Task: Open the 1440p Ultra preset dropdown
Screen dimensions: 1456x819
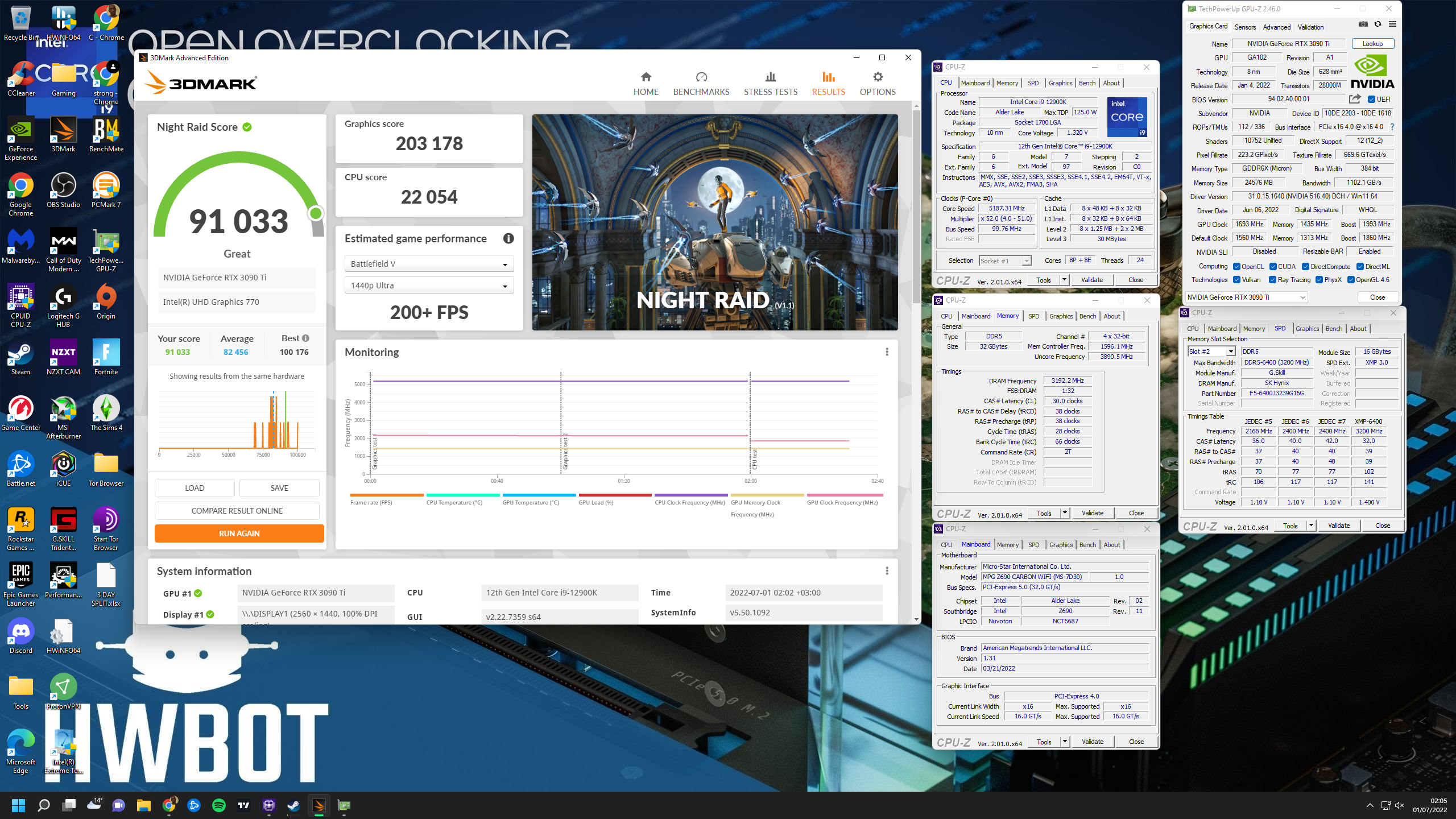Action: 429,286
